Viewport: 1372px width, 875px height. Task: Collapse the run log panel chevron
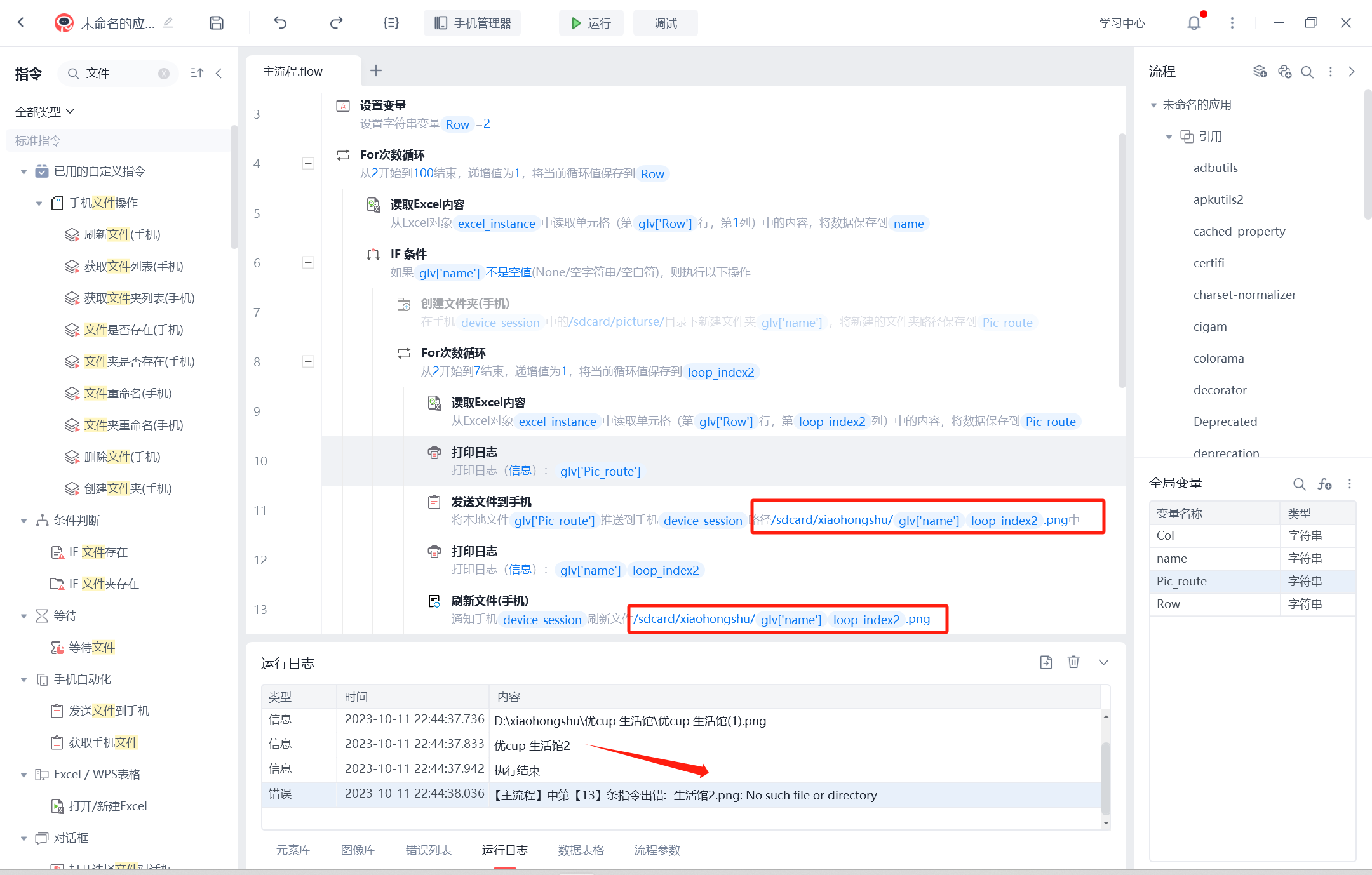(x=1103, y=662)
